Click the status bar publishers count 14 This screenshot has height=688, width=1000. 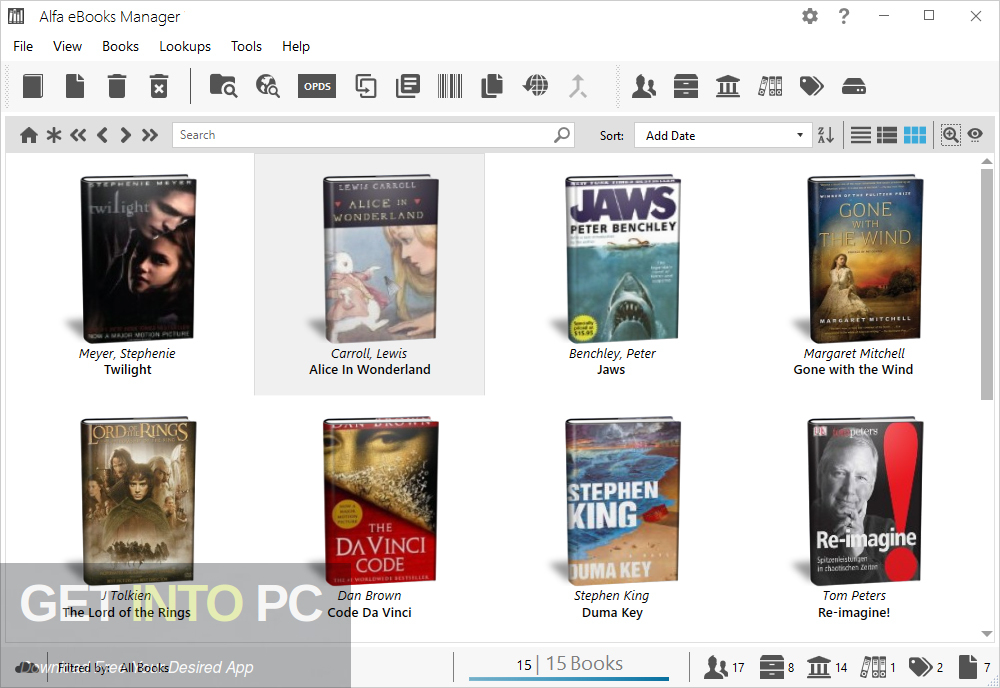[x=827, y=667]
